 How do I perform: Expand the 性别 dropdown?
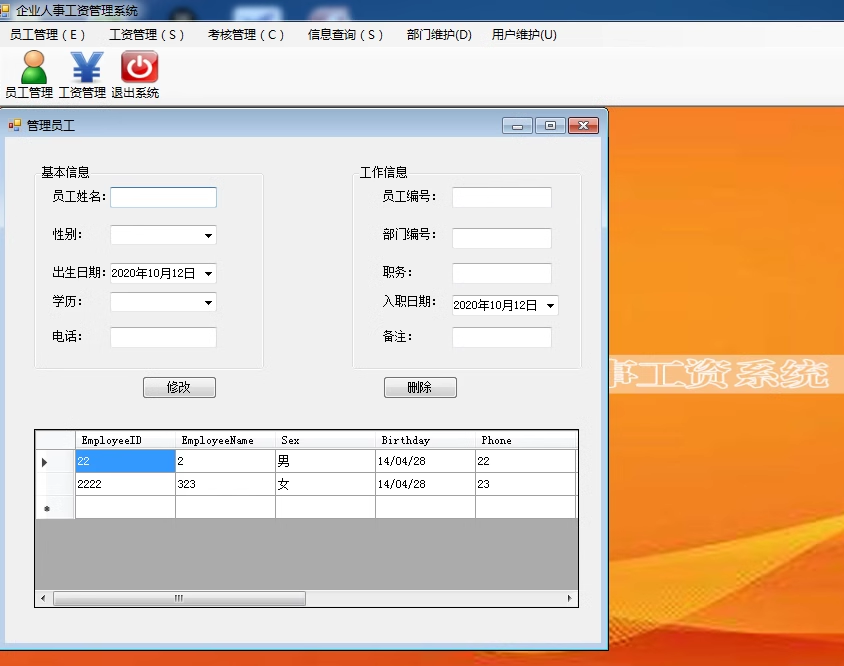pyautogui.click(x=208, y=235)
